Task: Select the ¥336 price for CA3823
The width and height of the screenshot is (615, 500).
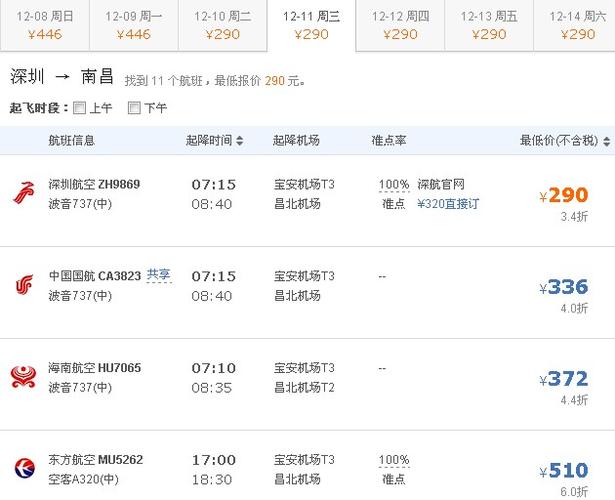Action: click(x=564, y=287)
